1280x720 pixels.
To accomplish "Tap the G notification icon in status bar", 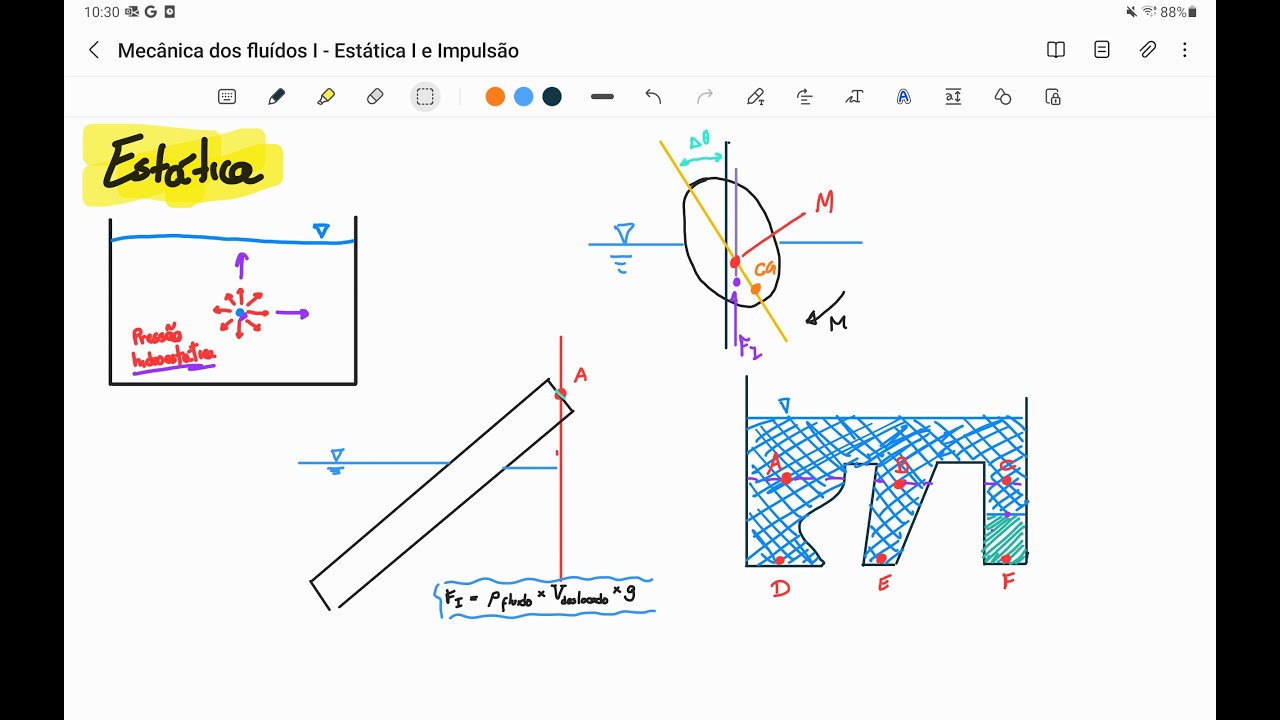I will click(150, 12).
